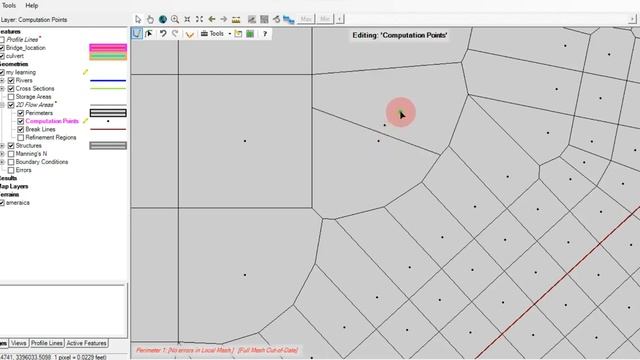
Task: Click the grid tile icon
Action: coord(264,19)
